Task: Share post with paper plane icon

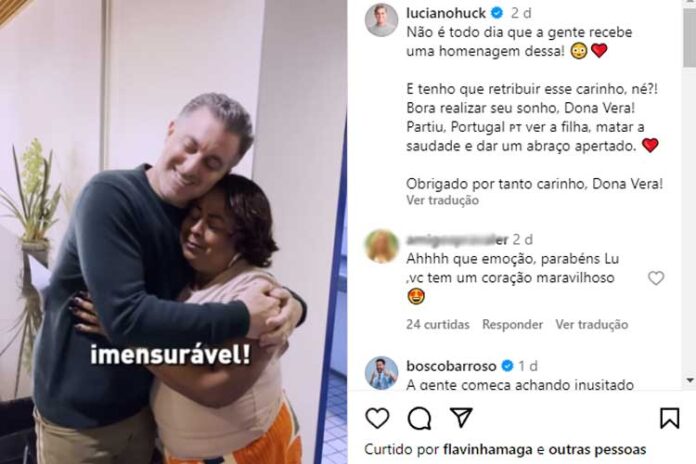Action: (461, 417)
